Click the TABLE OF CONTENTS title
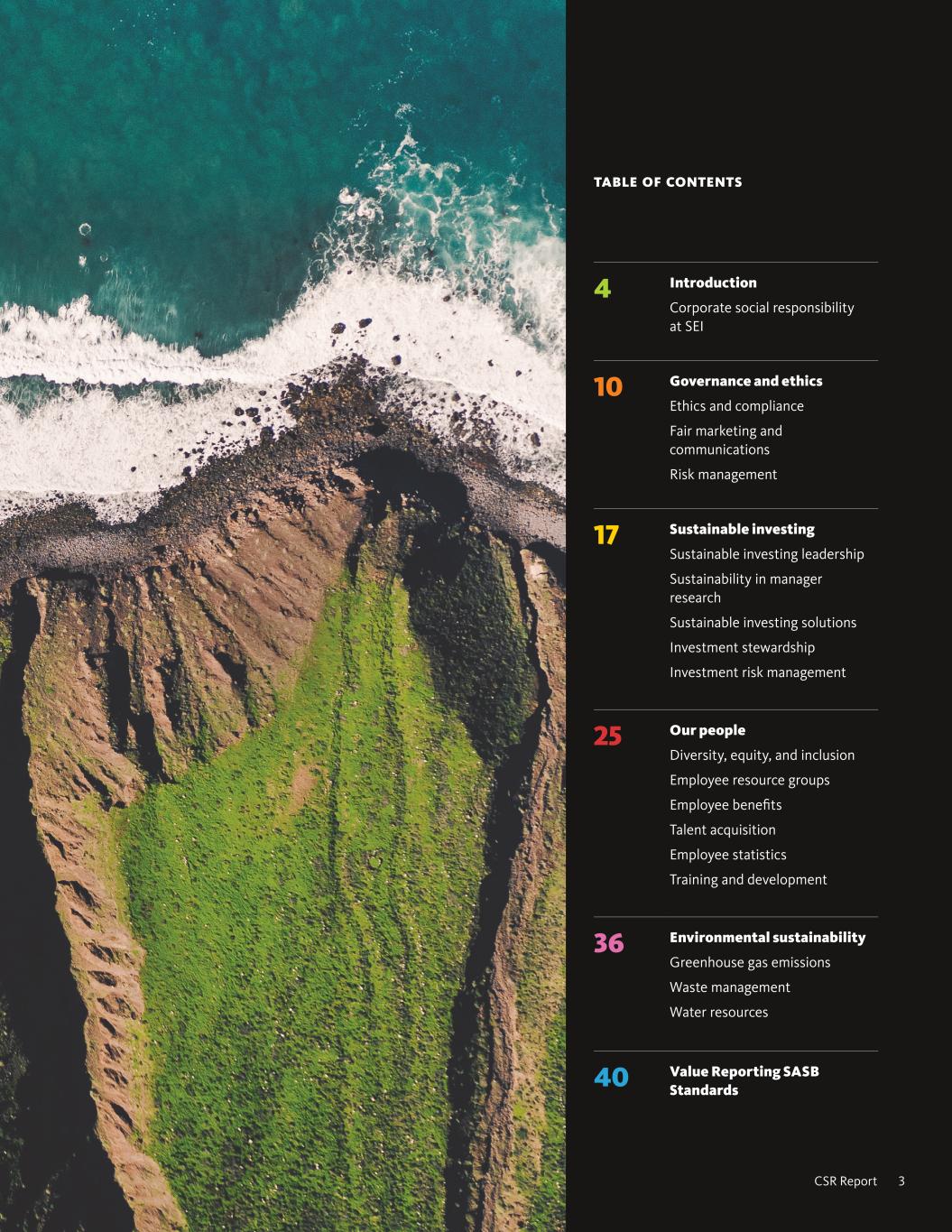 click(x=668, y=182)
